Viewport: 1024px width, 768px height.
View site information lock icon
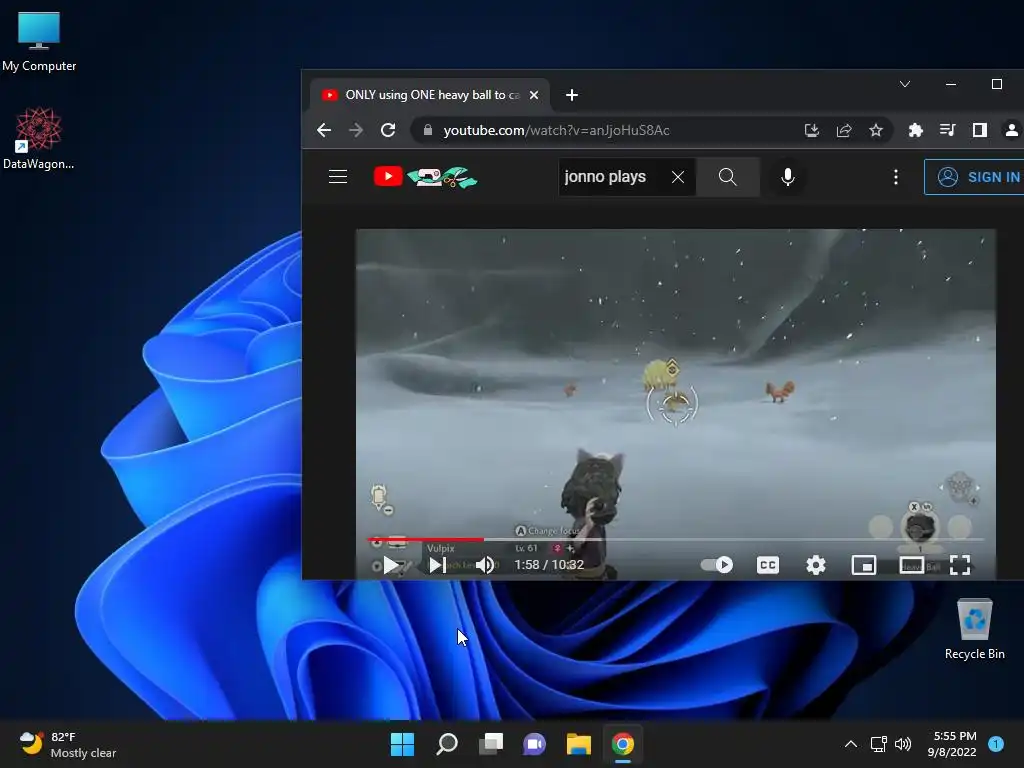tap(428, 130)
